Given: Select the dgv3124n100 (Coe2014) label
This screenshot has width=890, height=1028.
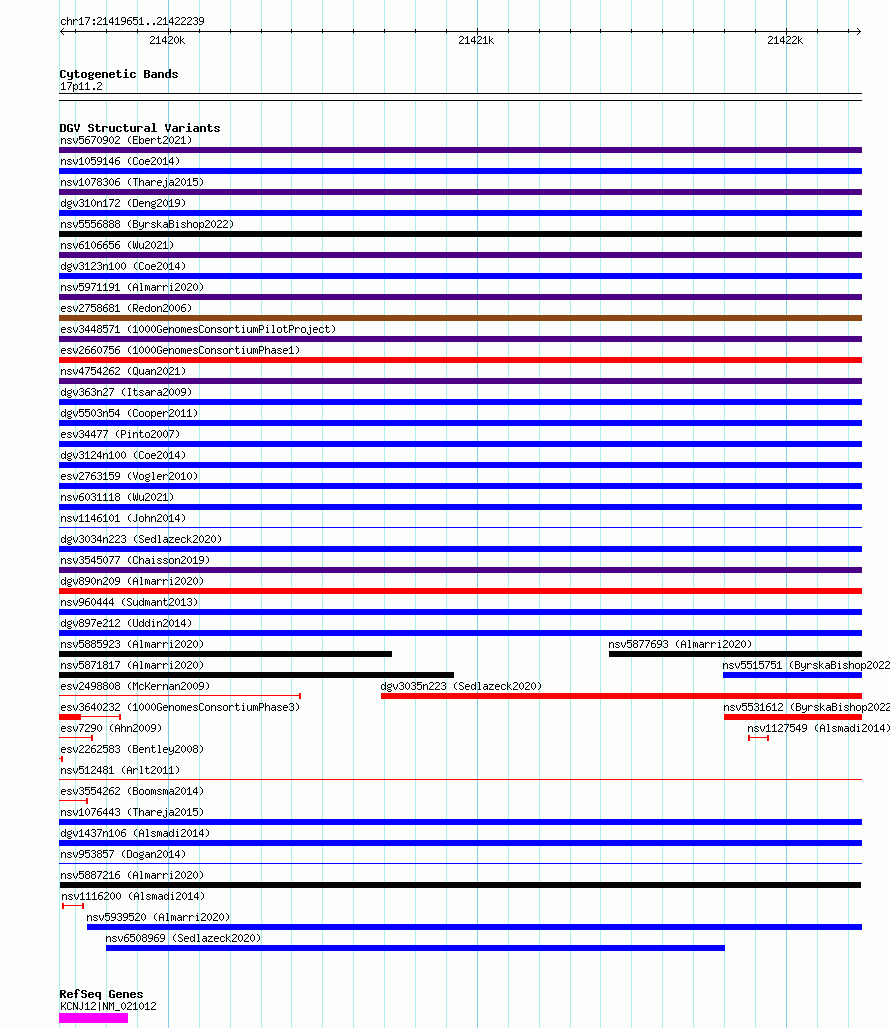Looking at the screenshot, I should tap(123, 455).
